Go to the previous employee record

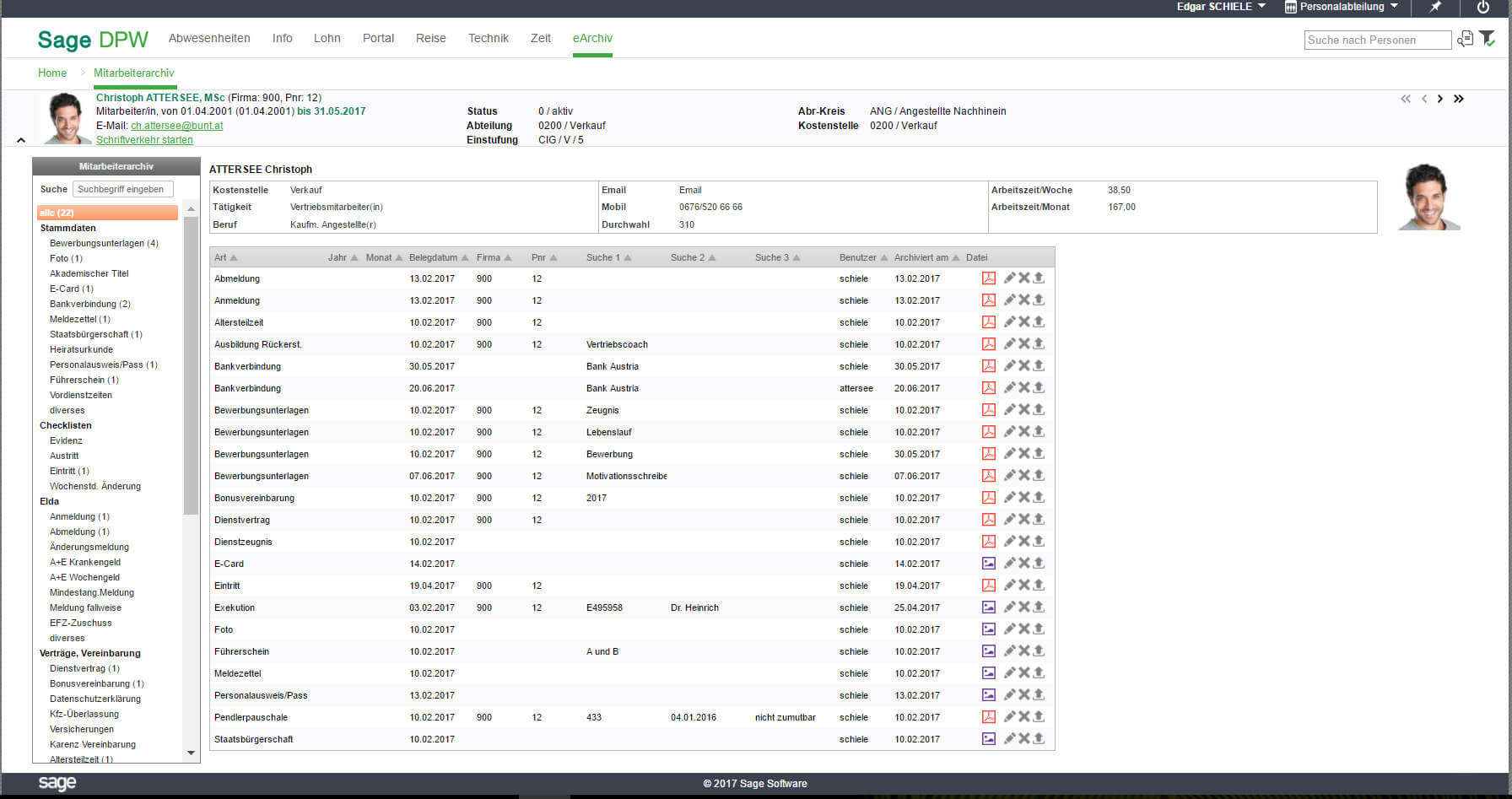[x=1424, y=99]
